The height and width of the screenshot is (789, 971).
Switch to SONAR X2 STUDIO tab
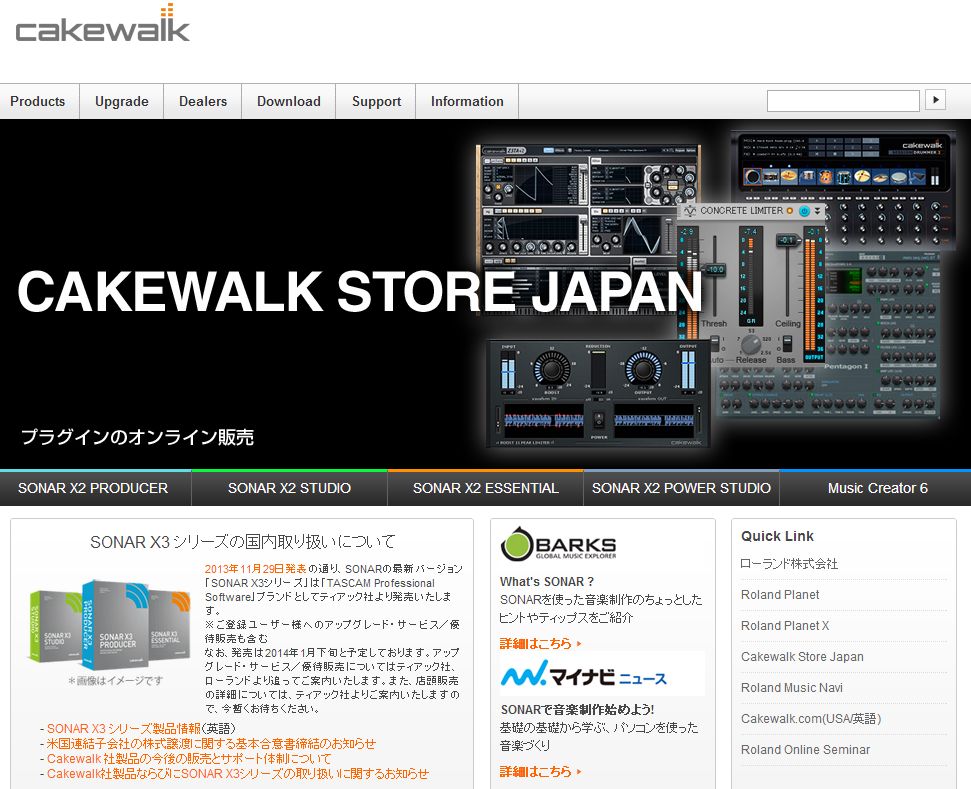coord(289,488)
